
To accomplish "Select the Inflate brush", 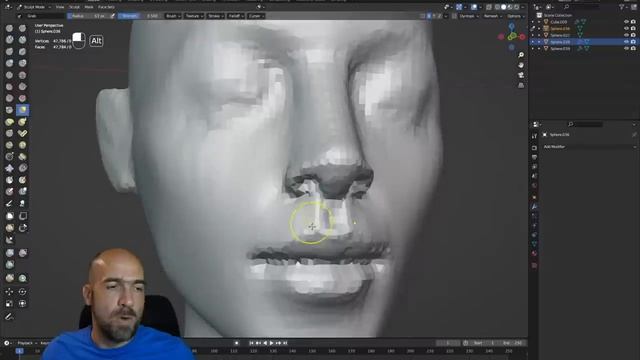I will click(9, 63).
